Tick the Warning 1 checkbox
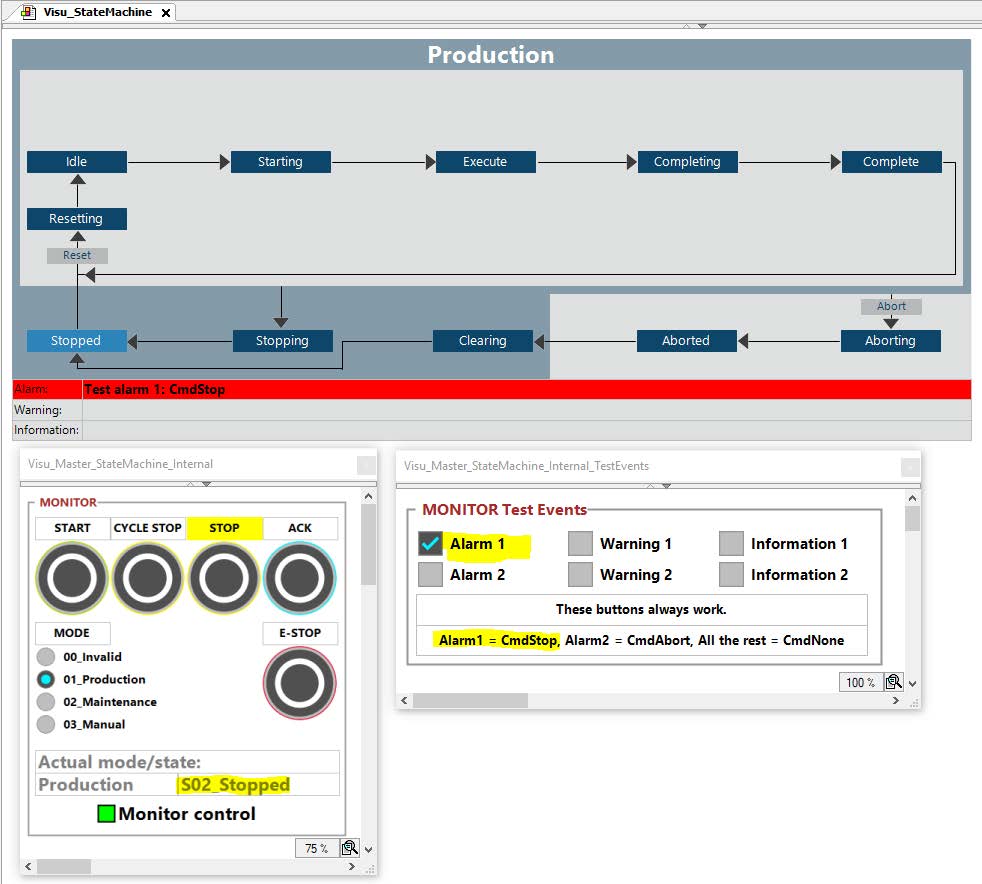982x884 pixels. point(580,544)
